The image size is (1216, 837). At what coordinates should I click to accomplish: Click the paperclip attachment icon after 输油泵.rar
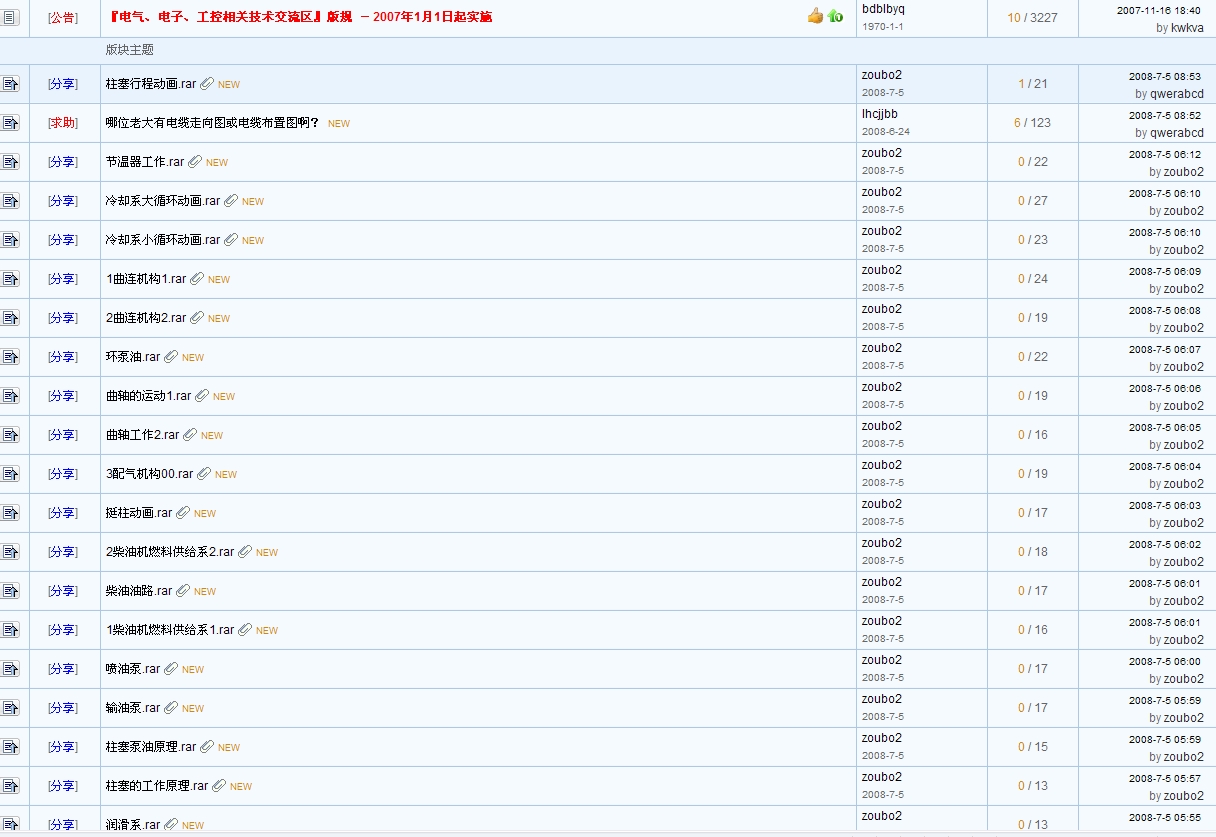pyautogui.click(x=171, y=708)
